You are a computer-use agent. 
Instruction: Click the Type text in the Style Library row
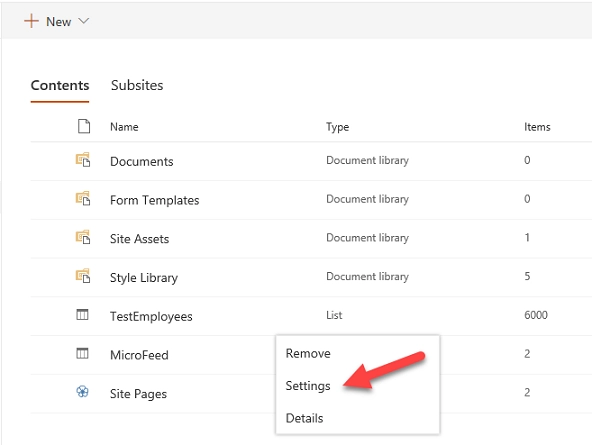[367, 277]
